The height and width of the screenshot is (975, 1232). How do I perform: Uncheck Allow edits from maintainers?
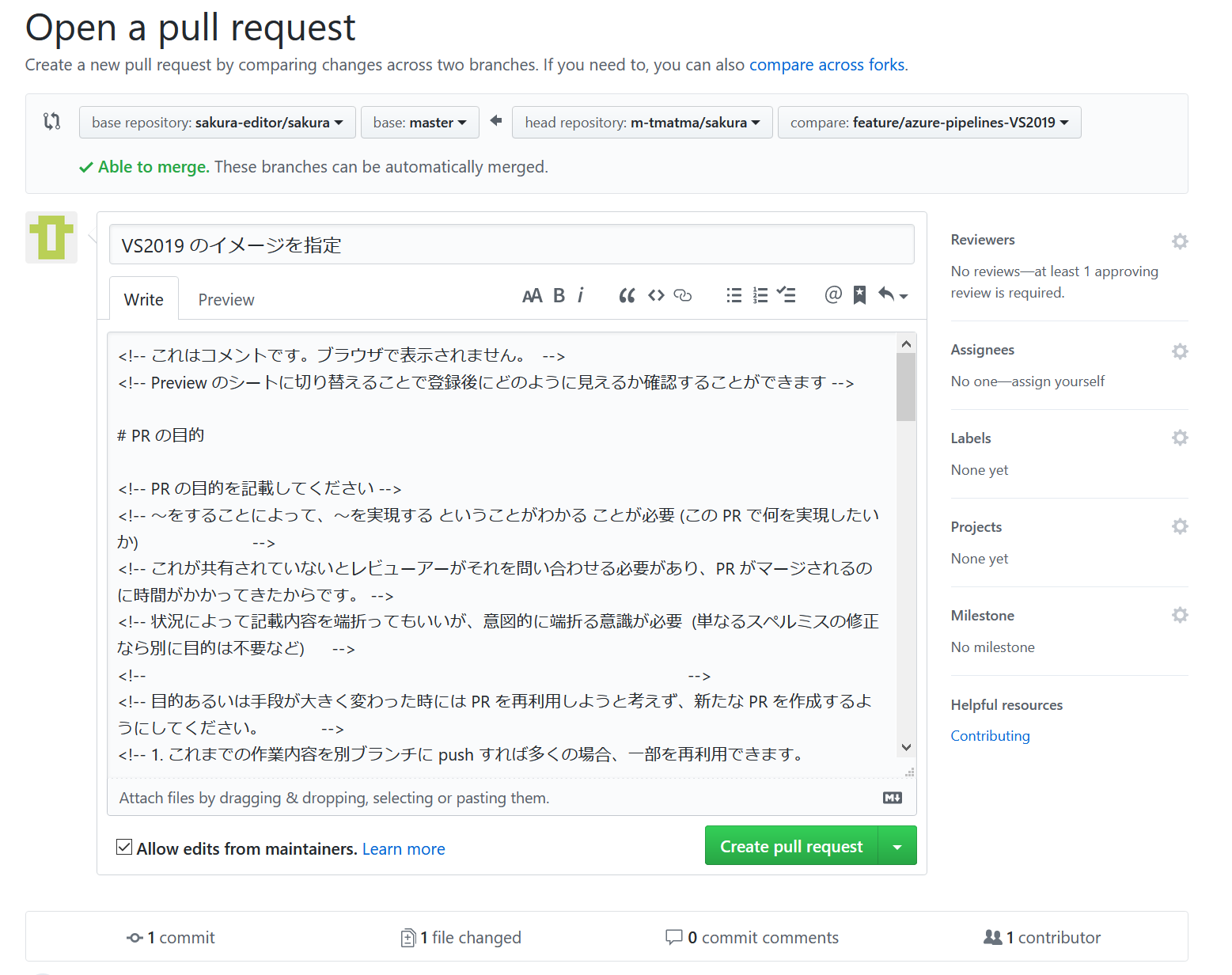point(124,847)
